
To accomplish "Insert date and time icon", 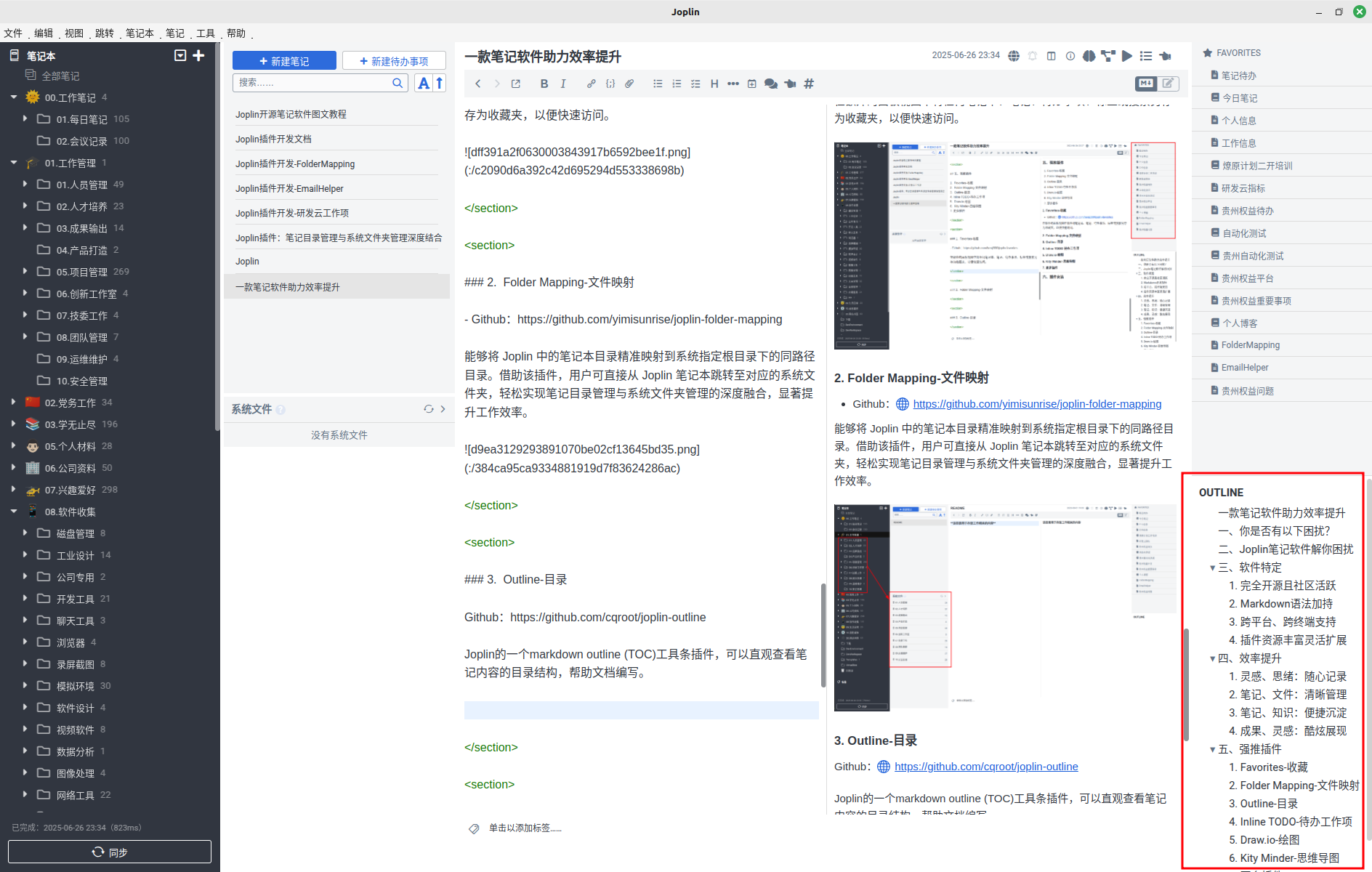I will coord(752,84).
